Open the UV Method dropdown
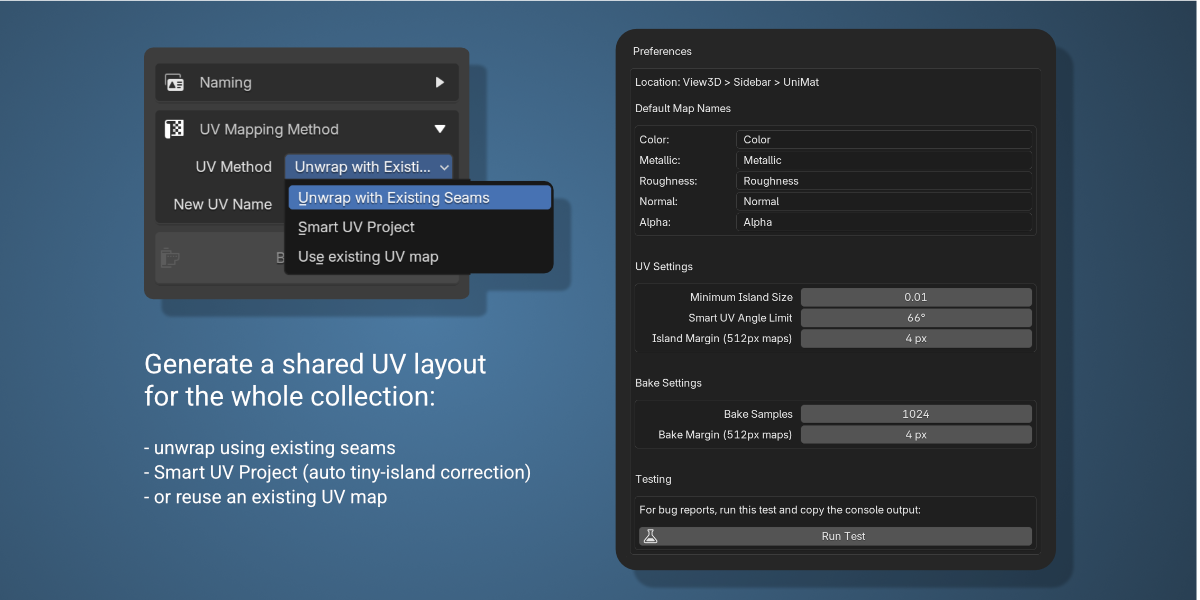Viewport: 1200px width, 600px height. point(369,167)
